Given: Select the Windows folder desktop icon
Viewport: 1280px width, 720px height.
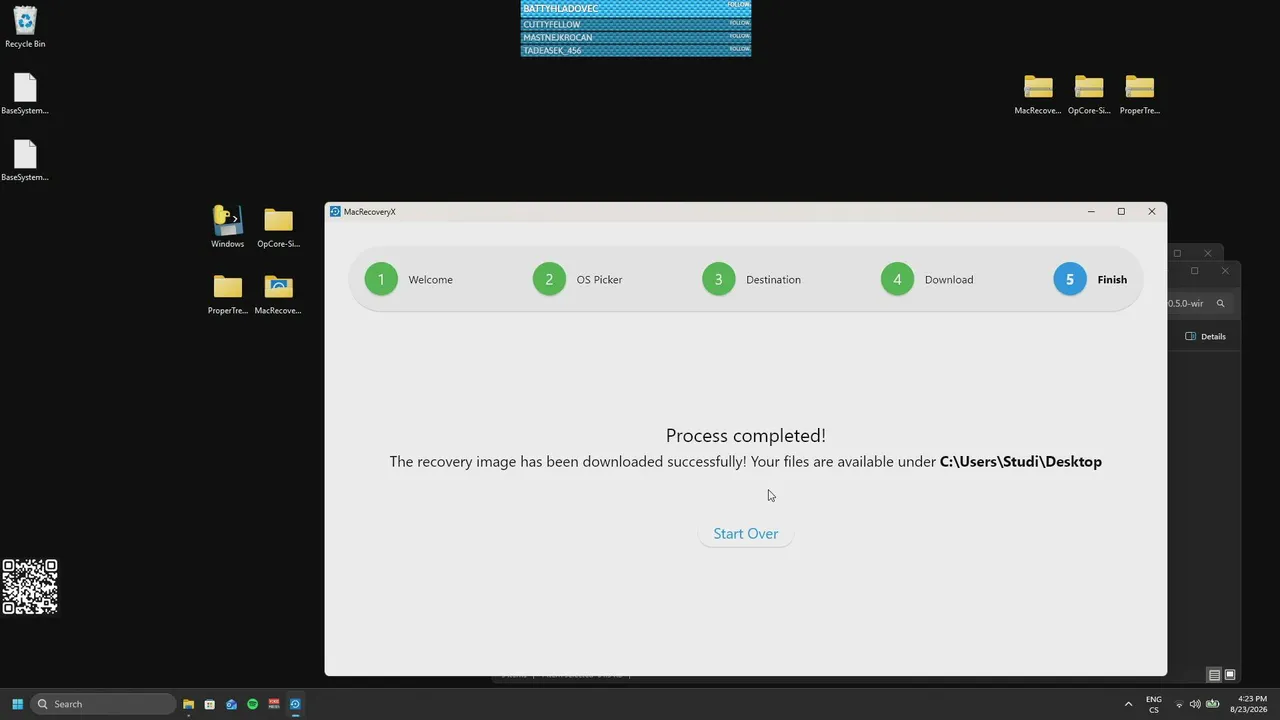Looking at the screenshot, I should (x=227, y=227).
